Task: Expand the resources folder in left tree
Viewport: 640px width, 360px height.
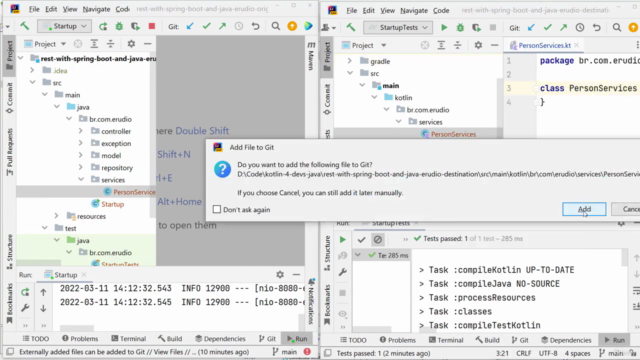Action: tap(56, 216)
